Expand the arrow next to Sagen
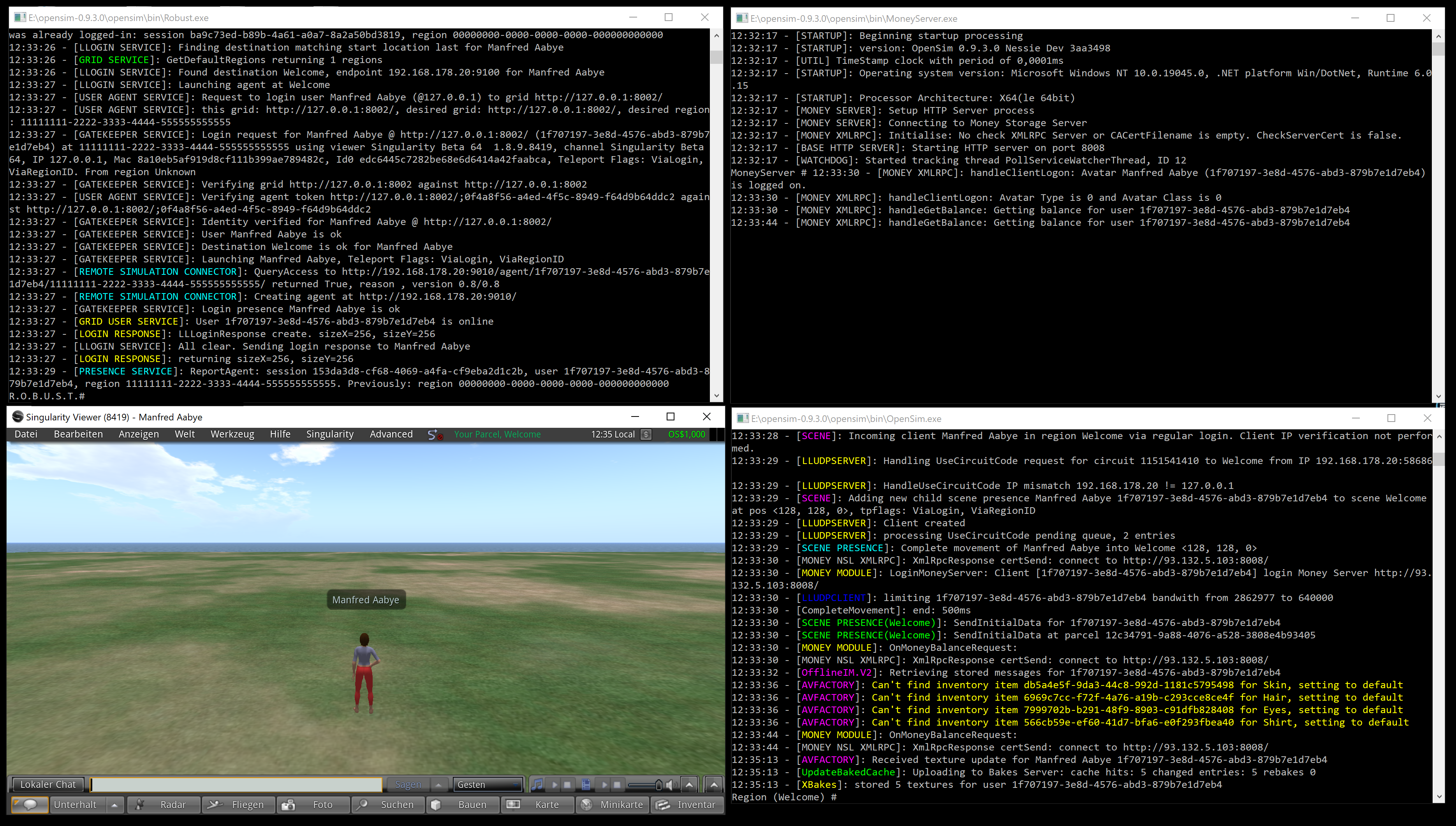Screen dimensions: 1456x826 tap(438, 785)
